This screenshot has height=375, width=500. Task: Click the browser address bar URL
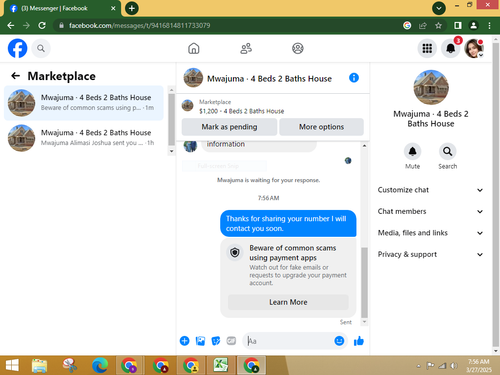[x=139, y=25]
